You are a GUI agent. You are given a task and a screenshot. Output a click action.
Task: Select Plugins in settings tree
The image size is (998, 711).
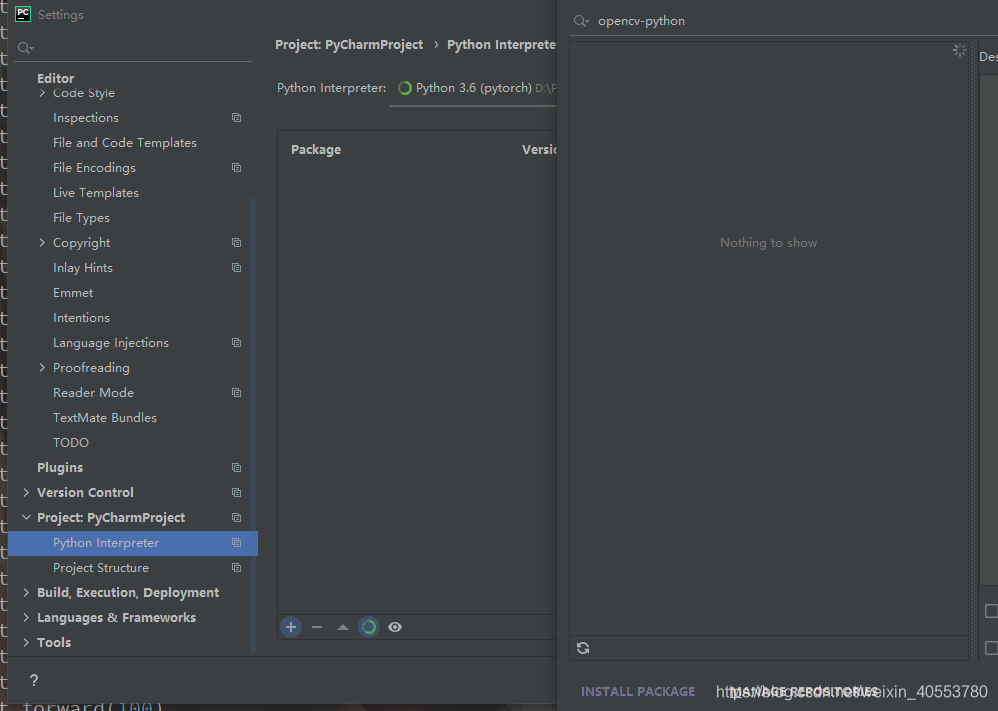point(60,467)
